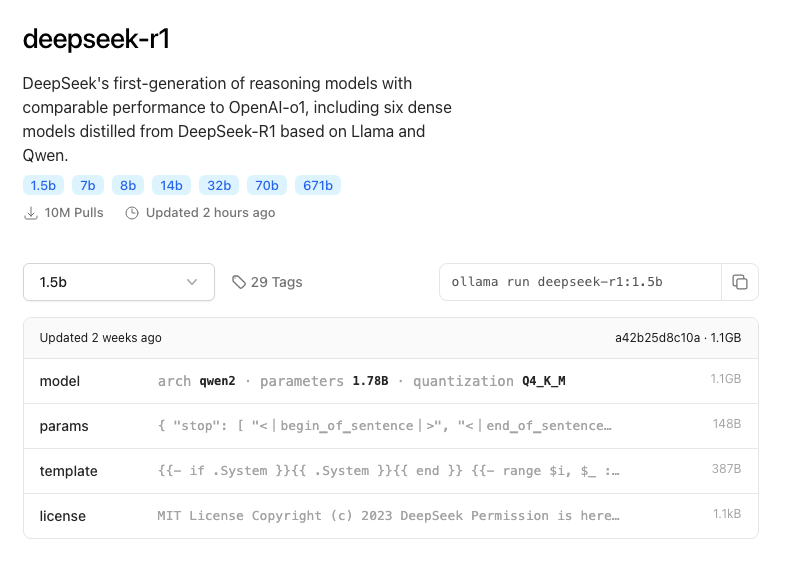Screen dimensions: 791x584
Task: Click the ollama run command field
Action: 580,282
